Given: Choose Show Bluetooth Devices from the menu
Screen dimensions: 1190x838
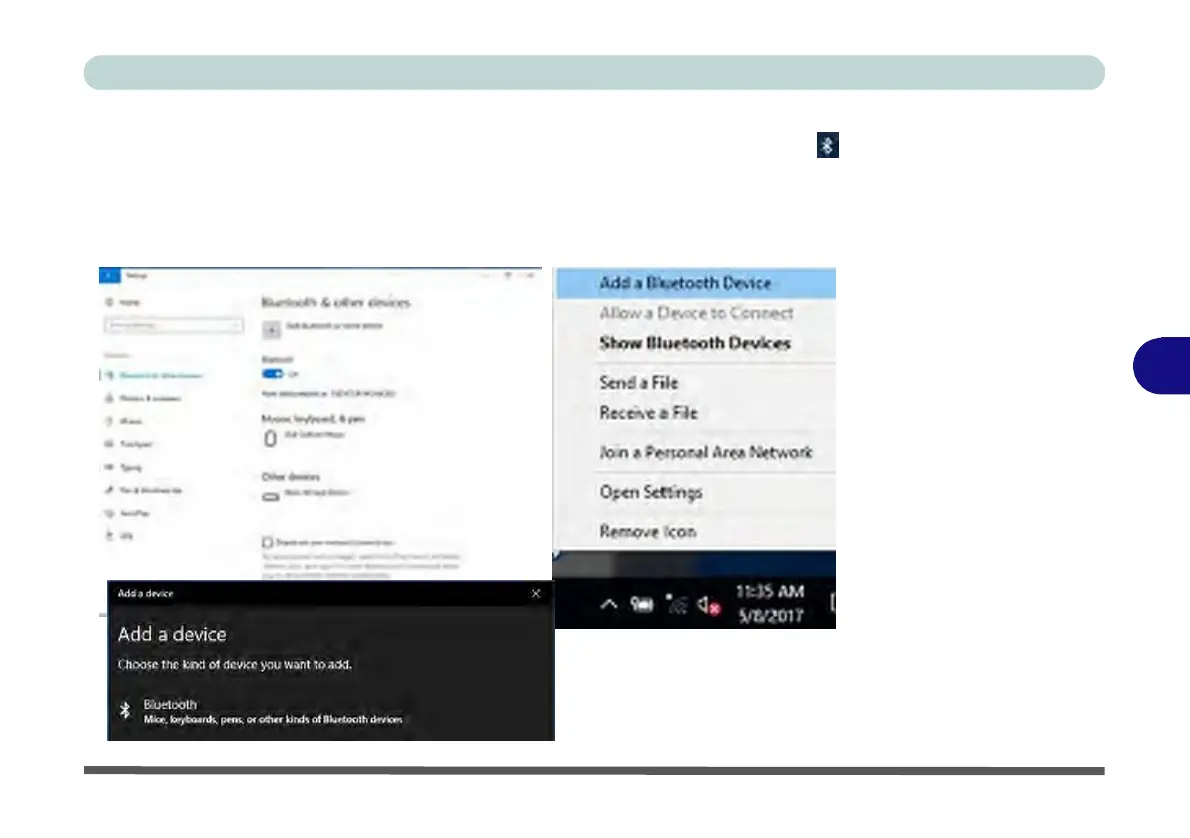Looking at the screenshot, I should point(696,343).
